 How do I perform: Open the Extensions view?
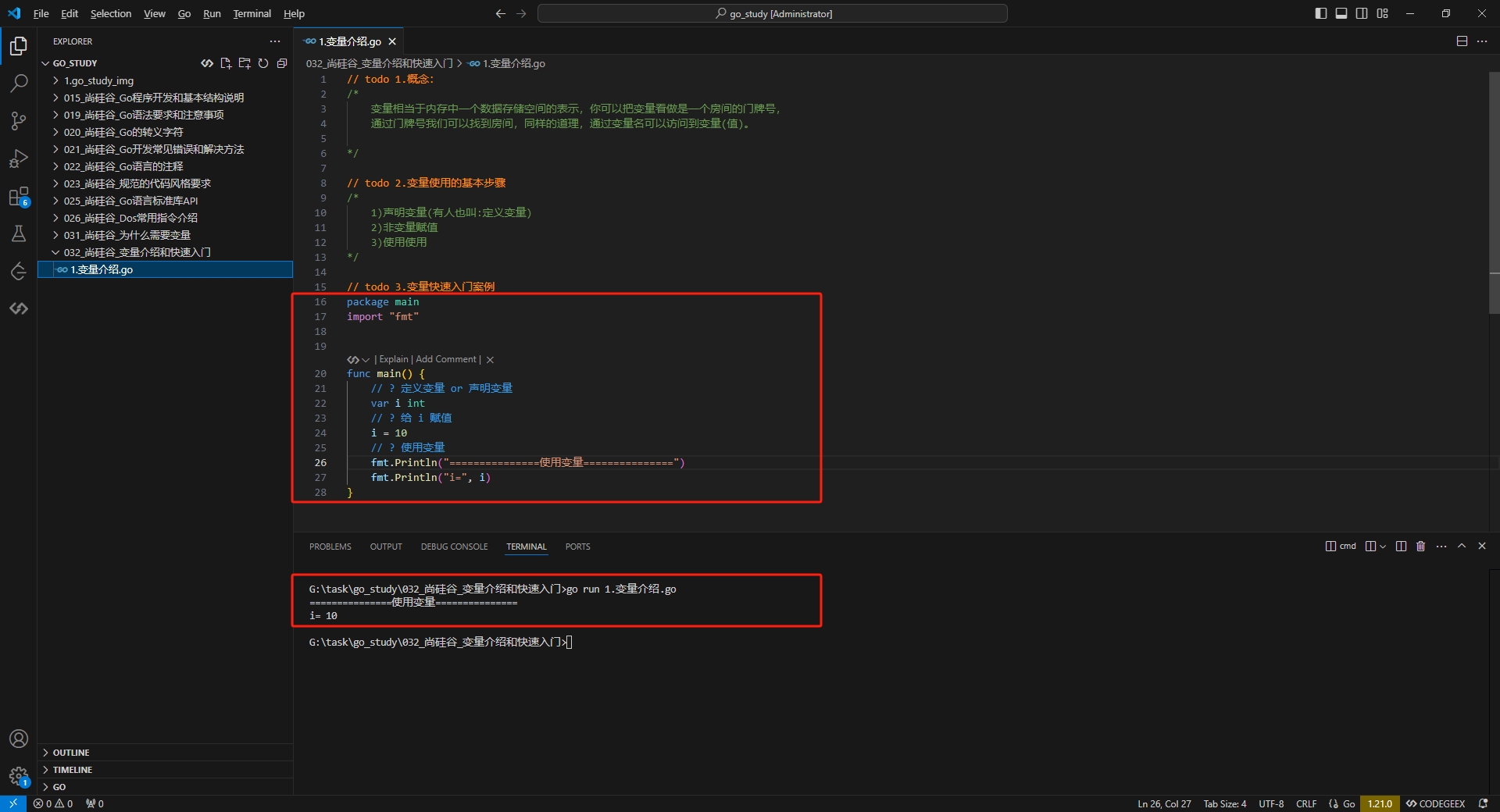19,196
